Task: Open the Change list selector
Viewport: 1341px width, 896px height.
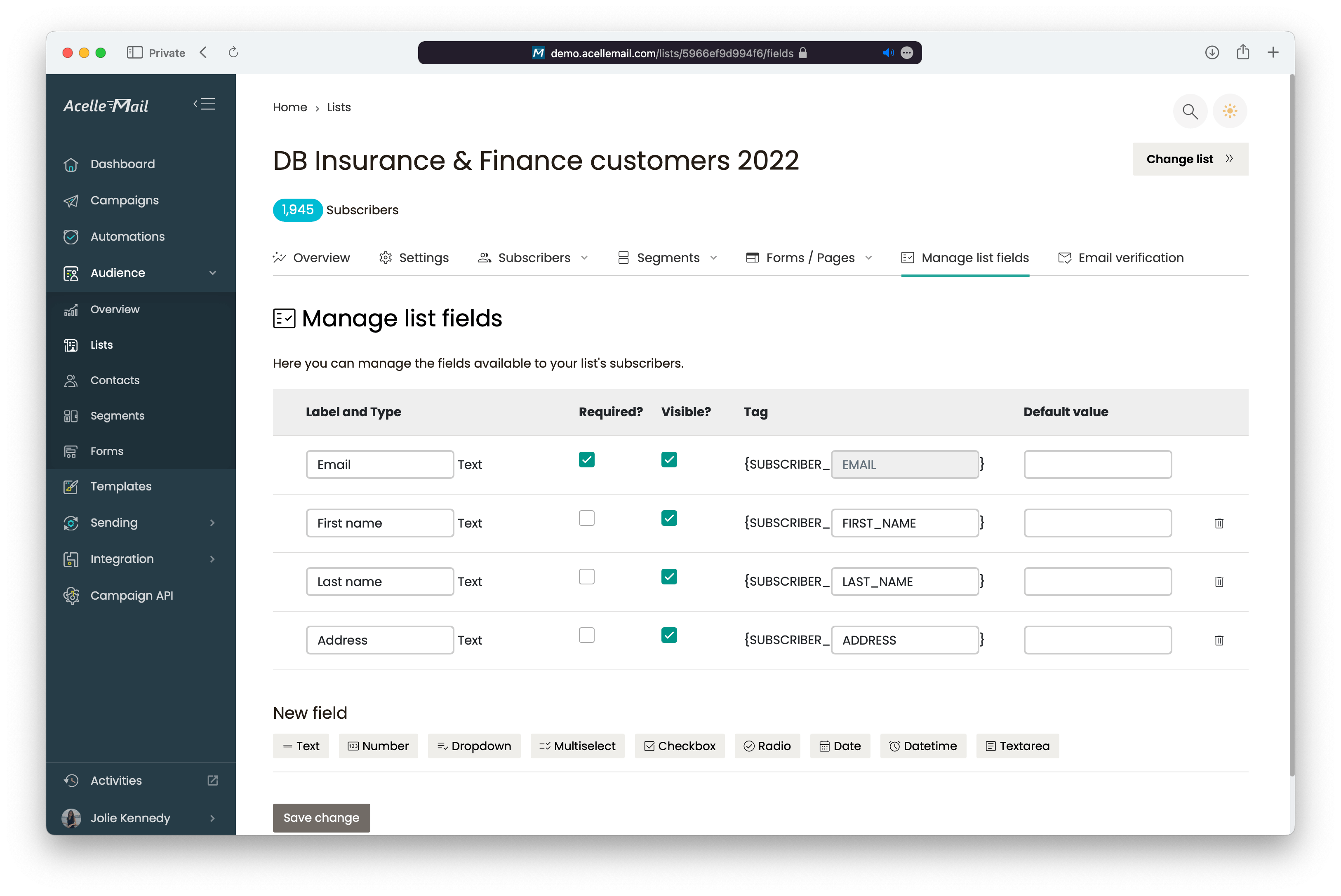Action: (x=1190, y=159)
